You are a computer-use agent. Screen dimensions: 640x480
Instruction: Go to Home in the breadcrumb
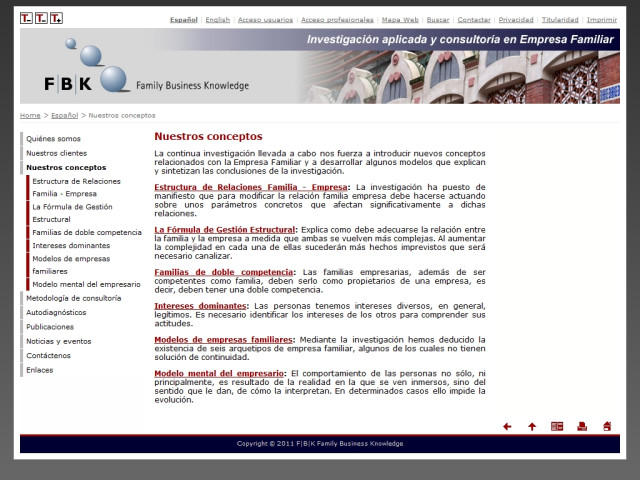[30, 115]
